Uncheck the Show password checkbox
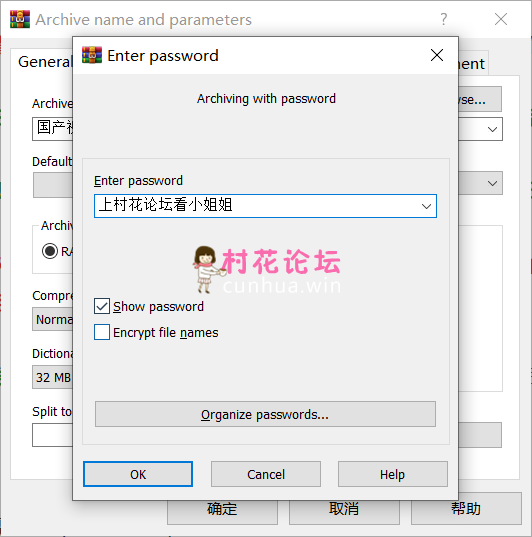 (x=102, y=306)
